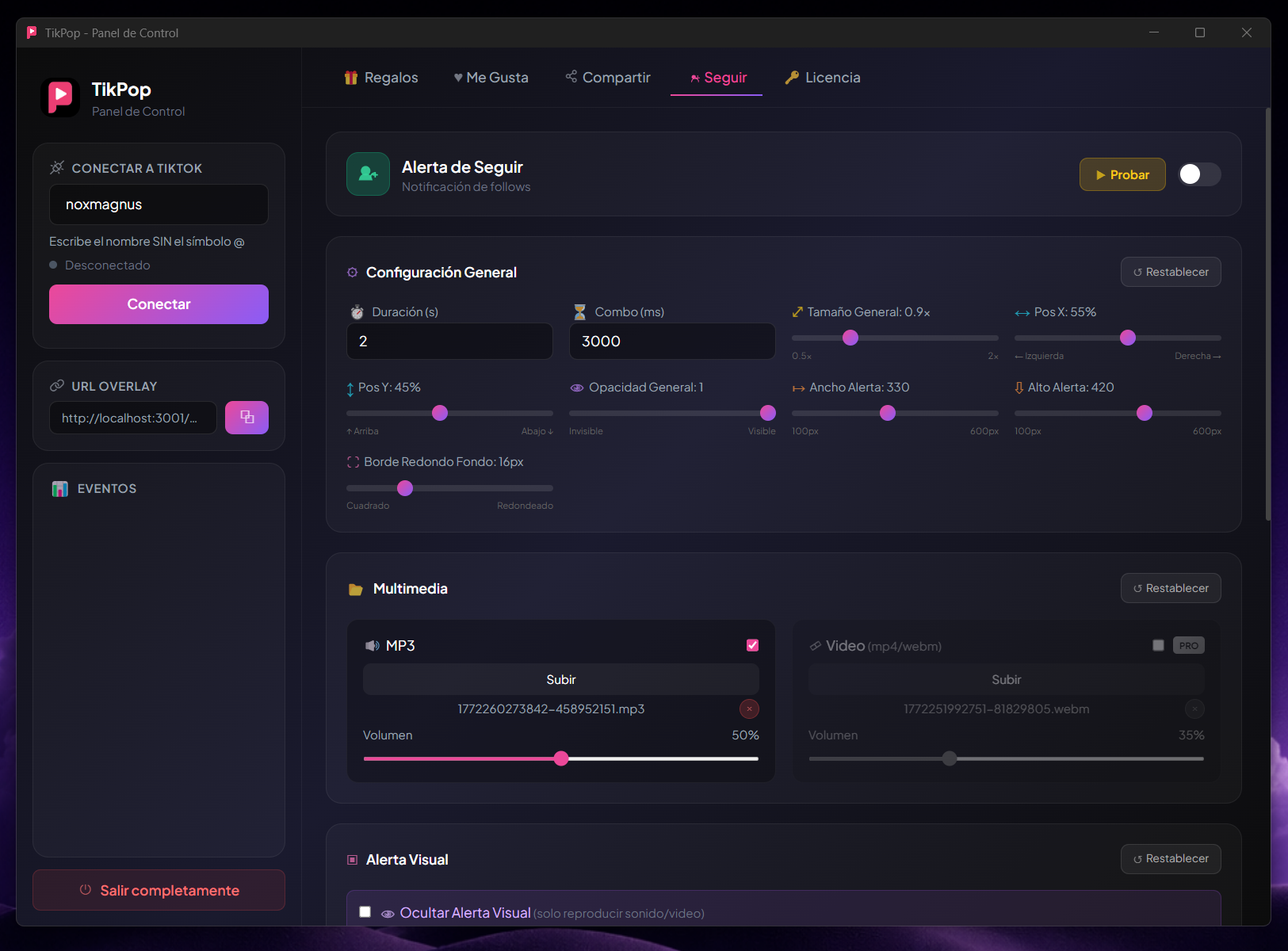Click the Configuración General gear icon
The width and height of the screenshot is (1288, 951).
353,273
